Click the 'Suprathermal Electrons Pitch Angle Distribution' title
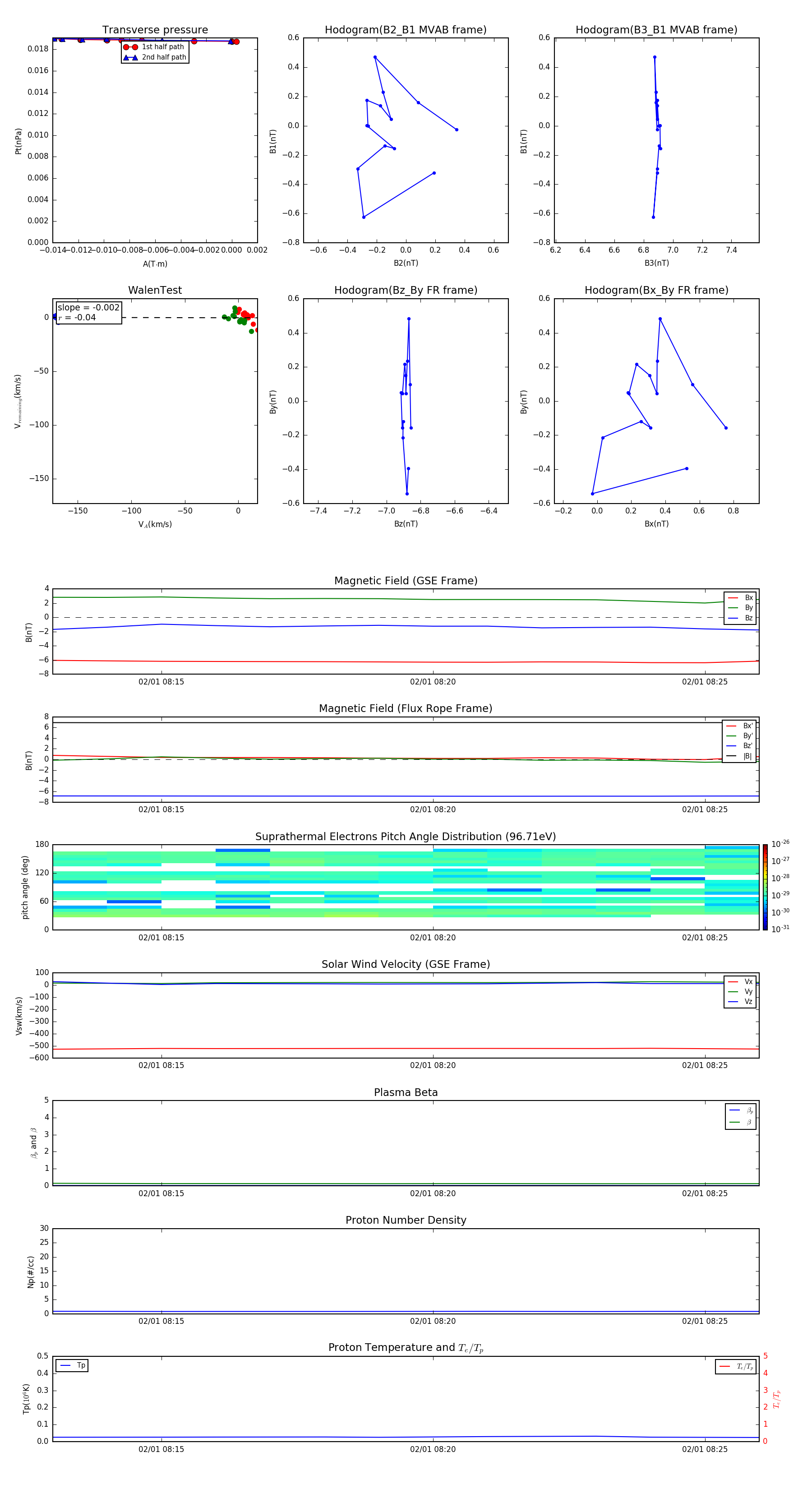 [x=406, y=837]
